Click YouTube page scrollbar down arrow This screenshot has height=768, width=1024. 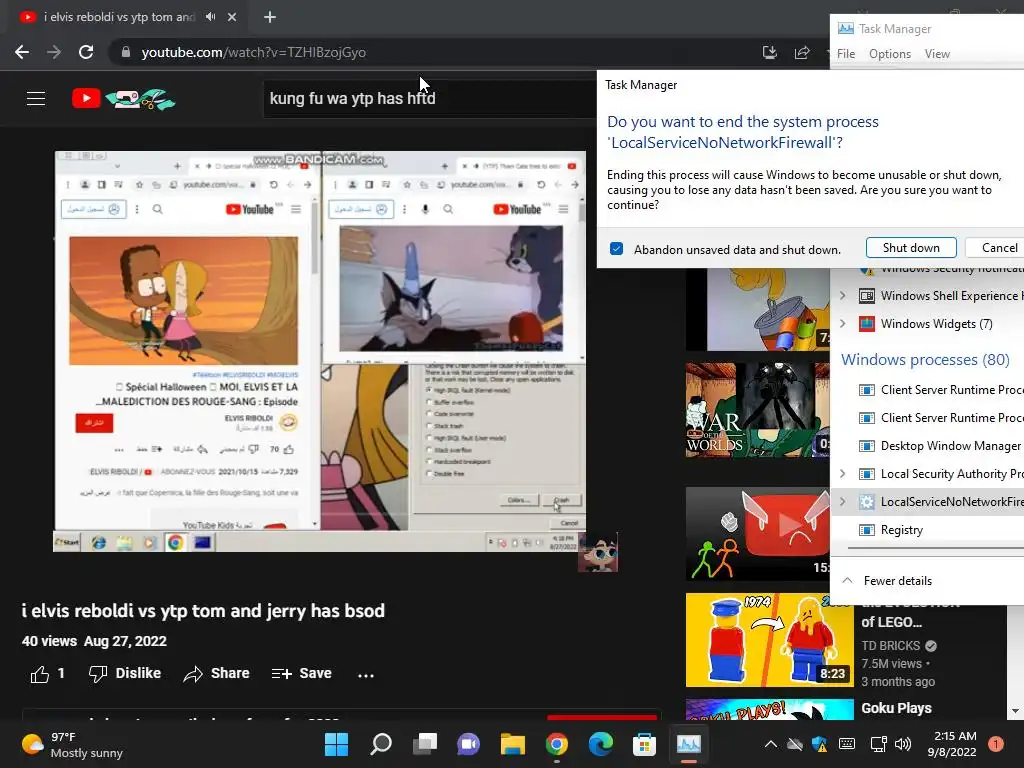click(1014, 711)
